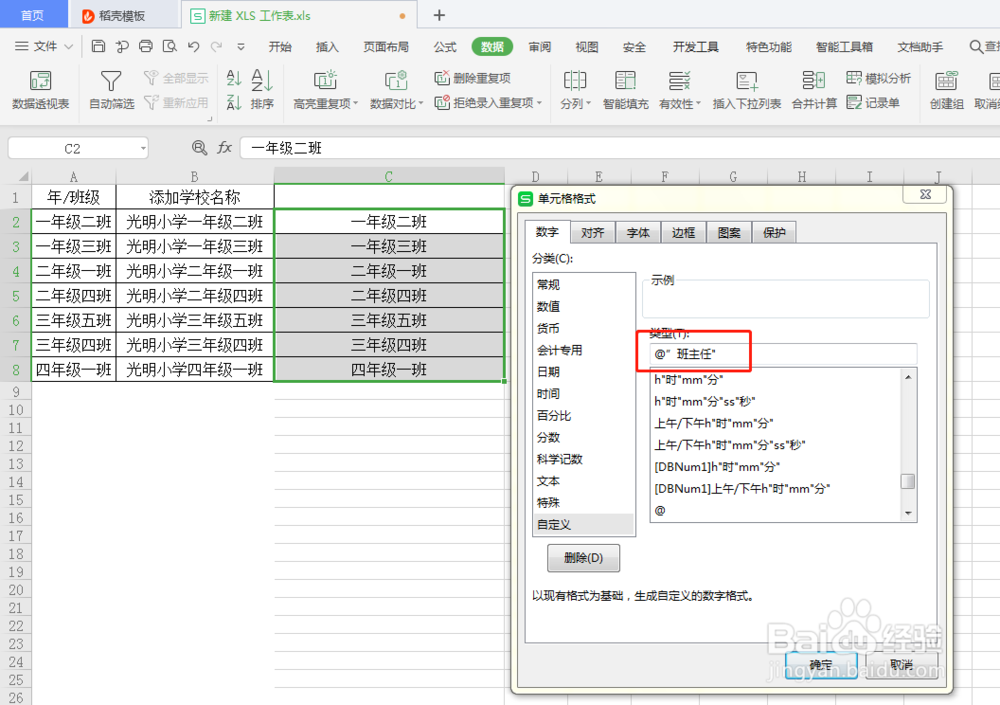Switch to the 公式 ribbon tab

(443, 45)
